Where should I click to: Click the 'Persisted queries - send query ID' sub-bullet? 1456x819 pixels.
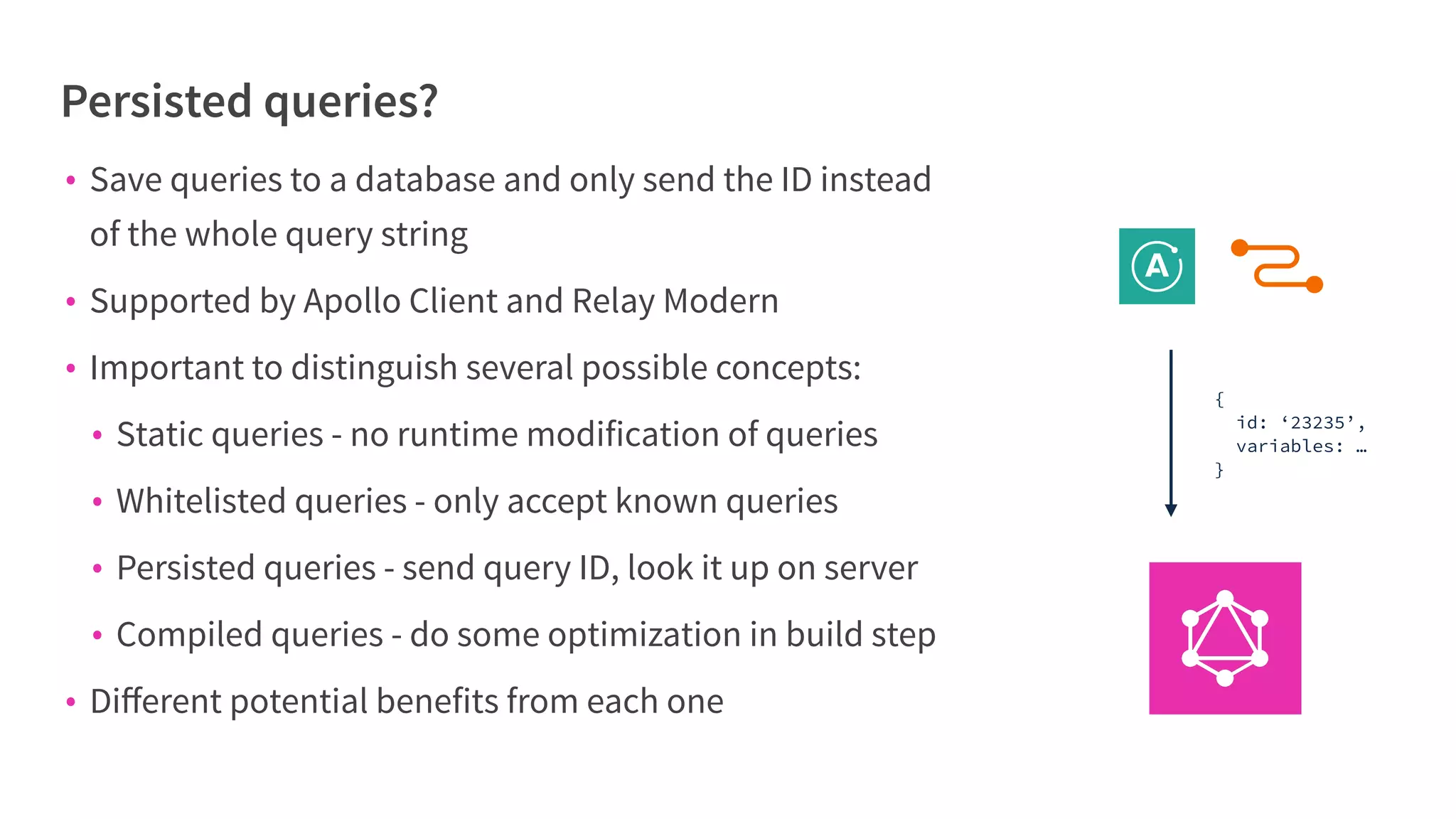pos(517,568)
